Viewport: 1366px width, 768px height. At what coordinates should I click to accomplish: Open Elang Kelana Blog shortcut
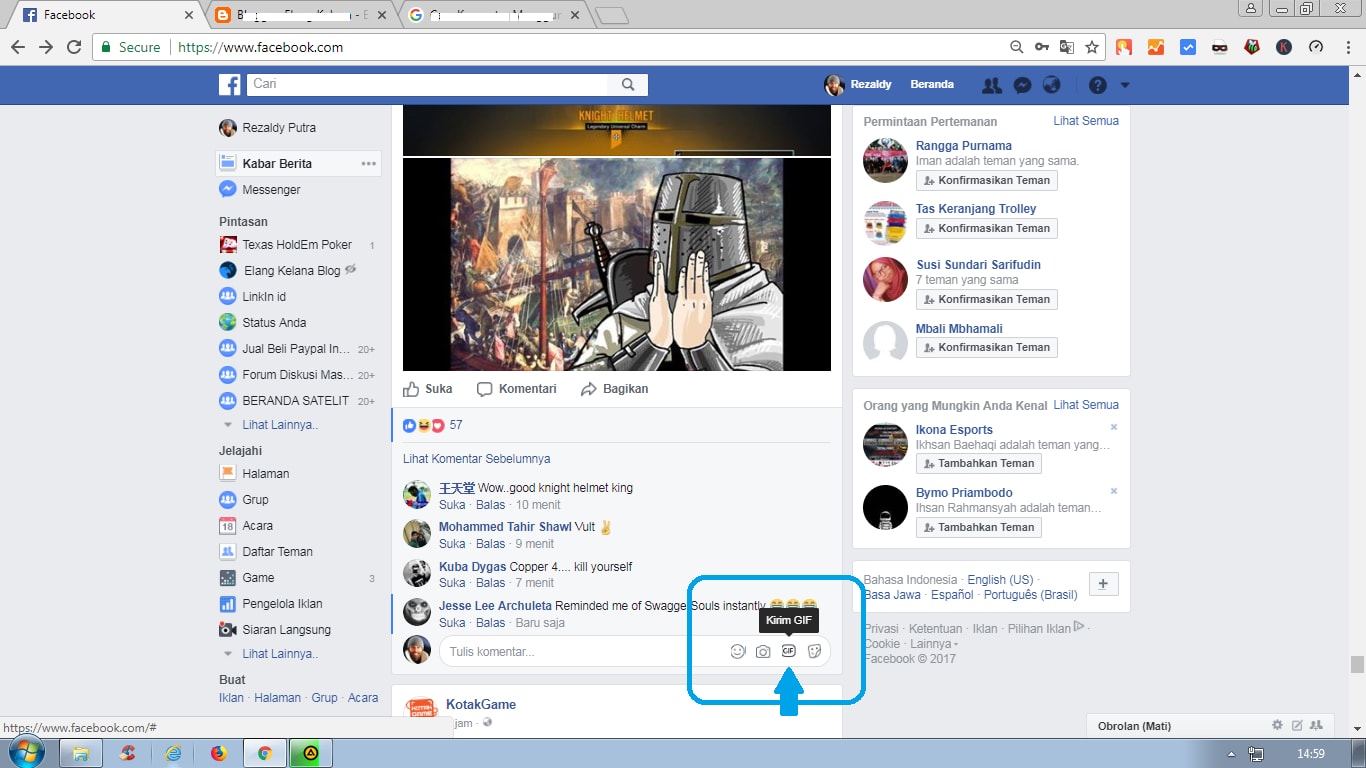[x=290, y=271]
